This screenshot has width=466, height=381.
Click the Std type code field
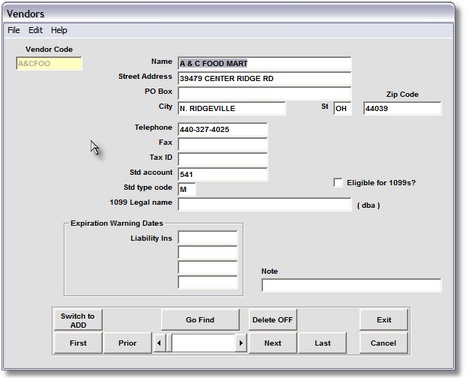point(187,189)
